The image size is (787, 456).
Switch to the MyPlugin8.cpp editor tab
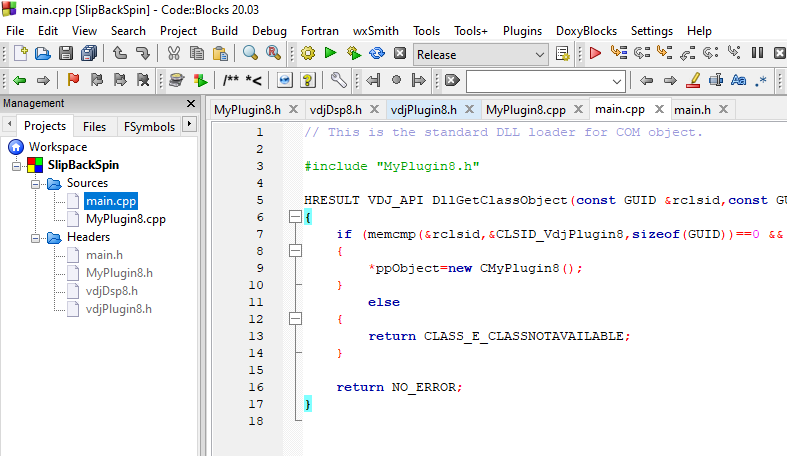pos(525,110)
